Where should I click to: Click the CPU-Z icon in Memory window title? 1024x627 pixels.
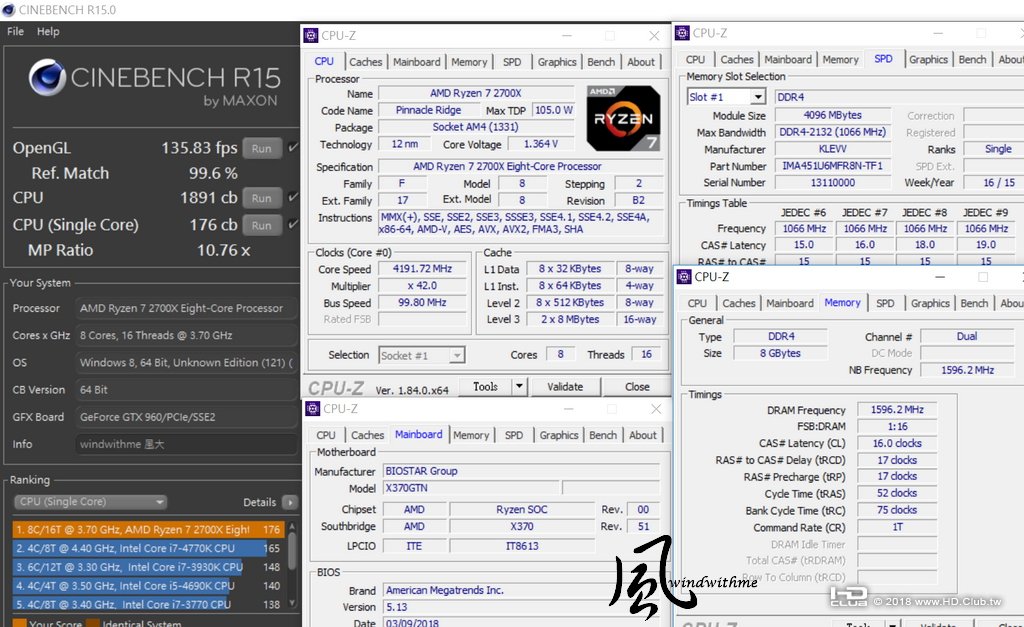pos(684,276)
